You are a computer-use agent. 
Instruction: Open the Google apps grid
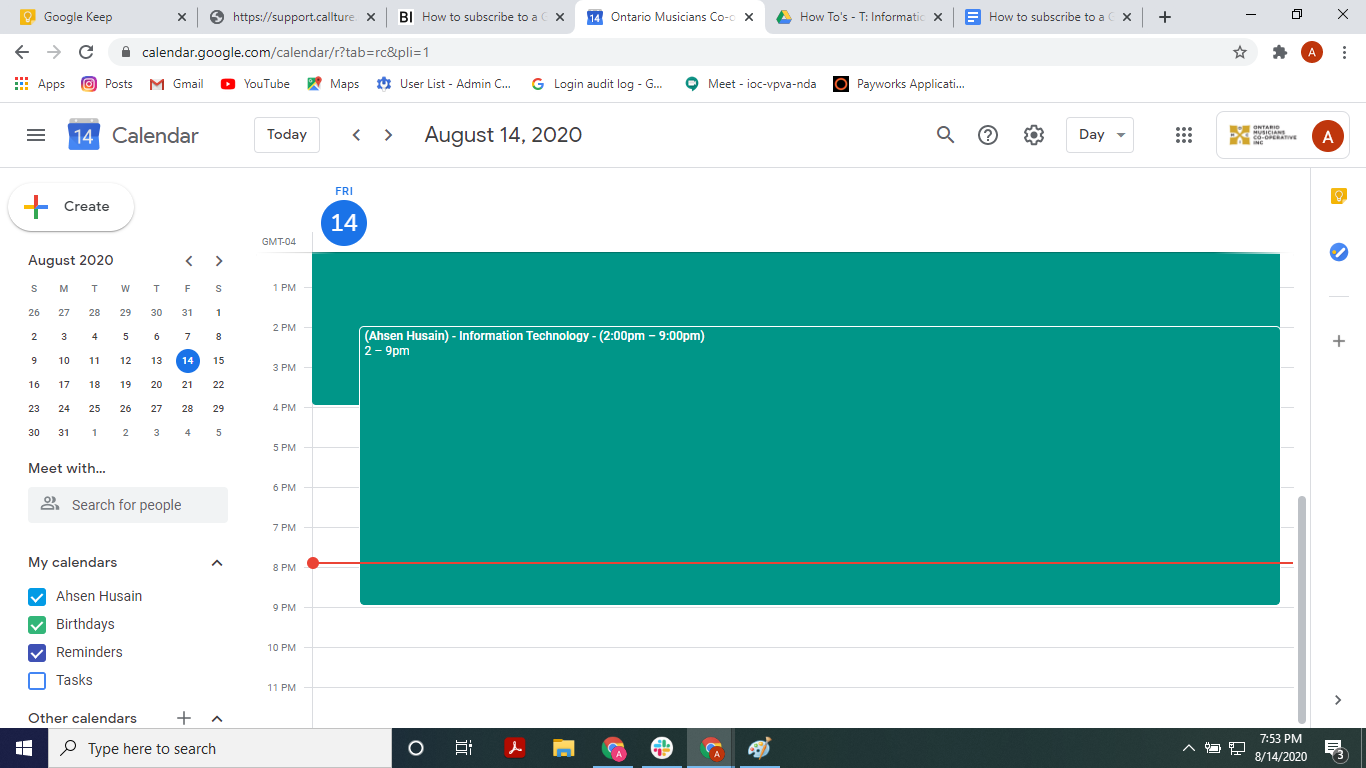point(1184,135)
